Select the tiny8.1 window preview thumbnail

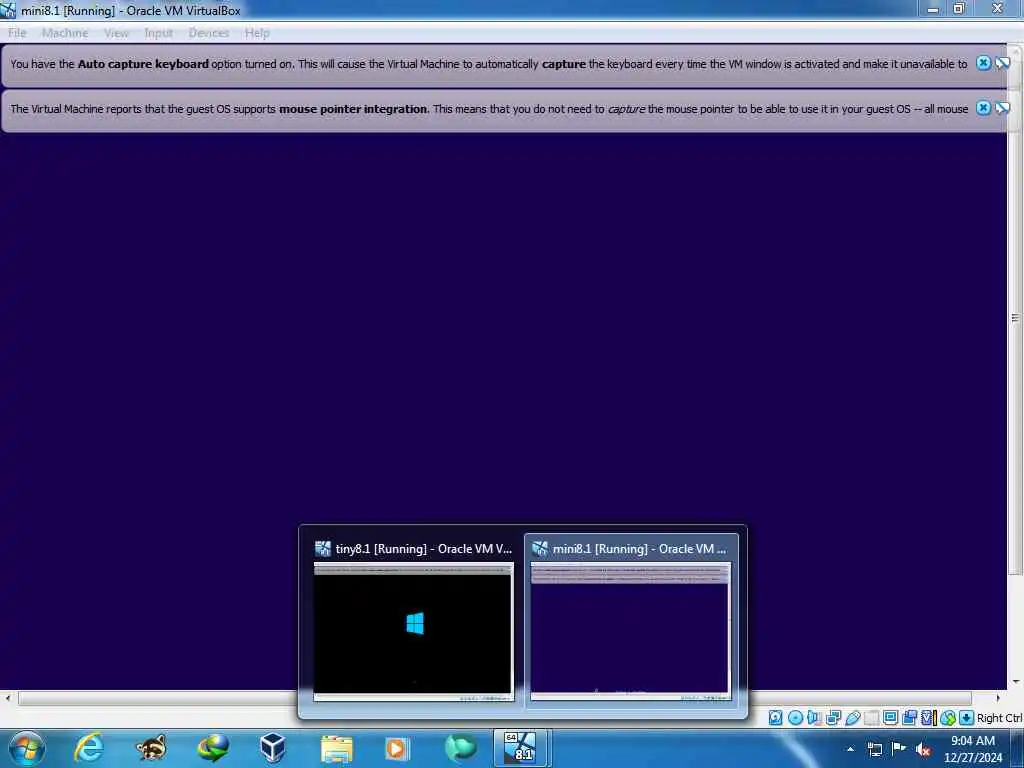[413, 631]
